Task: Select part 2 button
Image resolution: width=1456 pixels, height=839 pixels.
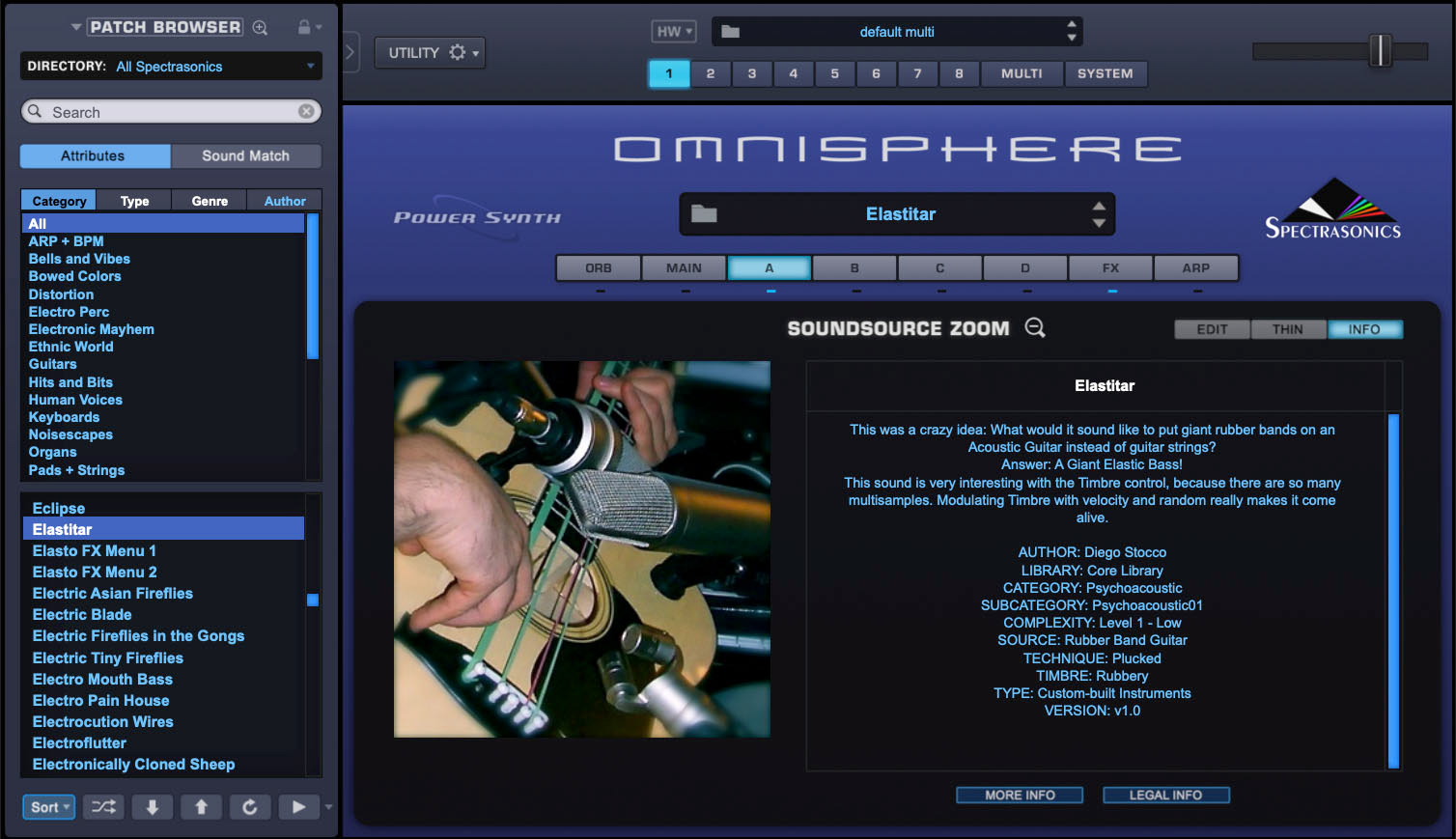Action: point(711,73)
